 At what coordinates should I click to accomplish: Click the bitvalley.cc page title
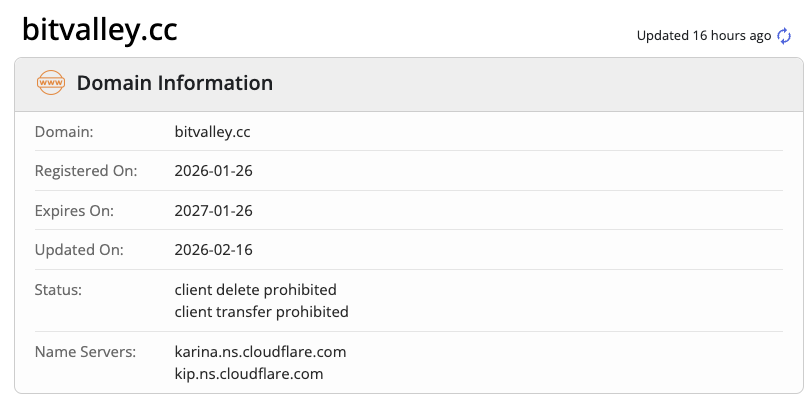pyautogui.click(x=100, y=30)
